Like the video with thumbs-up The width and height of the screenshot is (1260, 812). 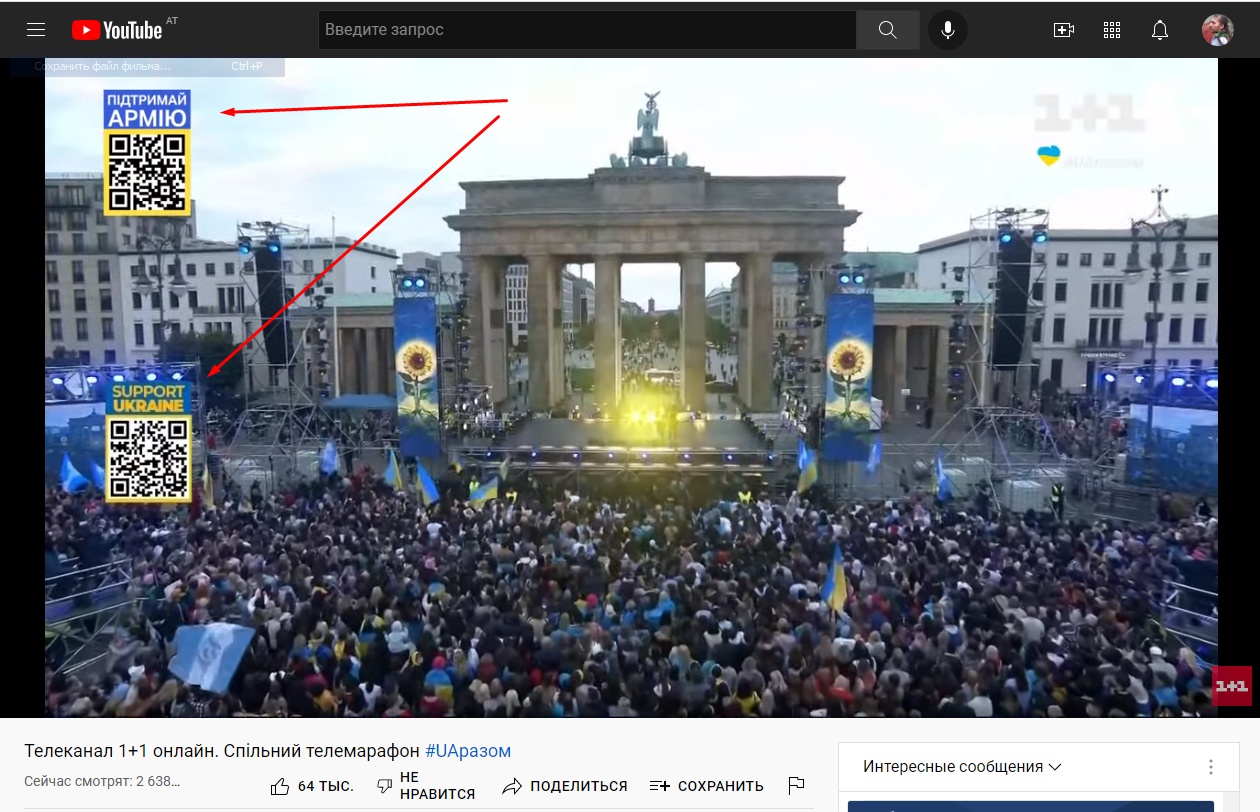(x=280, y=786)
